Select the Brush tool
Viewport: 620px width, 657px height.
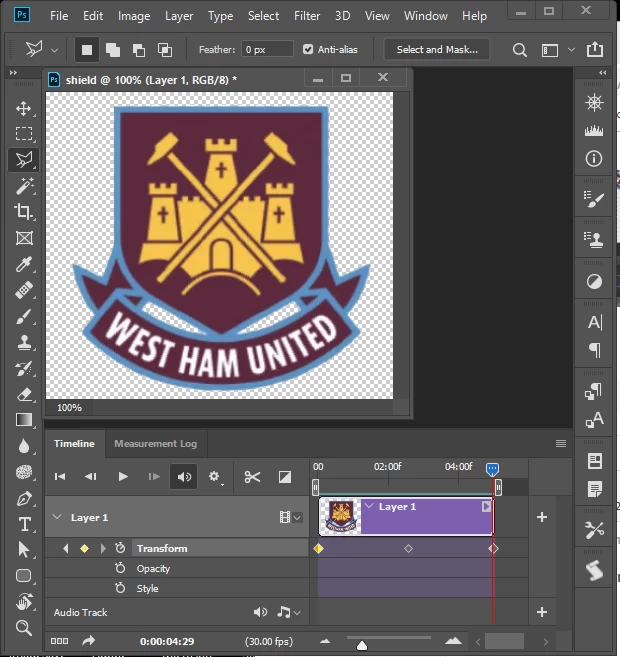click(x=23, y=316)
